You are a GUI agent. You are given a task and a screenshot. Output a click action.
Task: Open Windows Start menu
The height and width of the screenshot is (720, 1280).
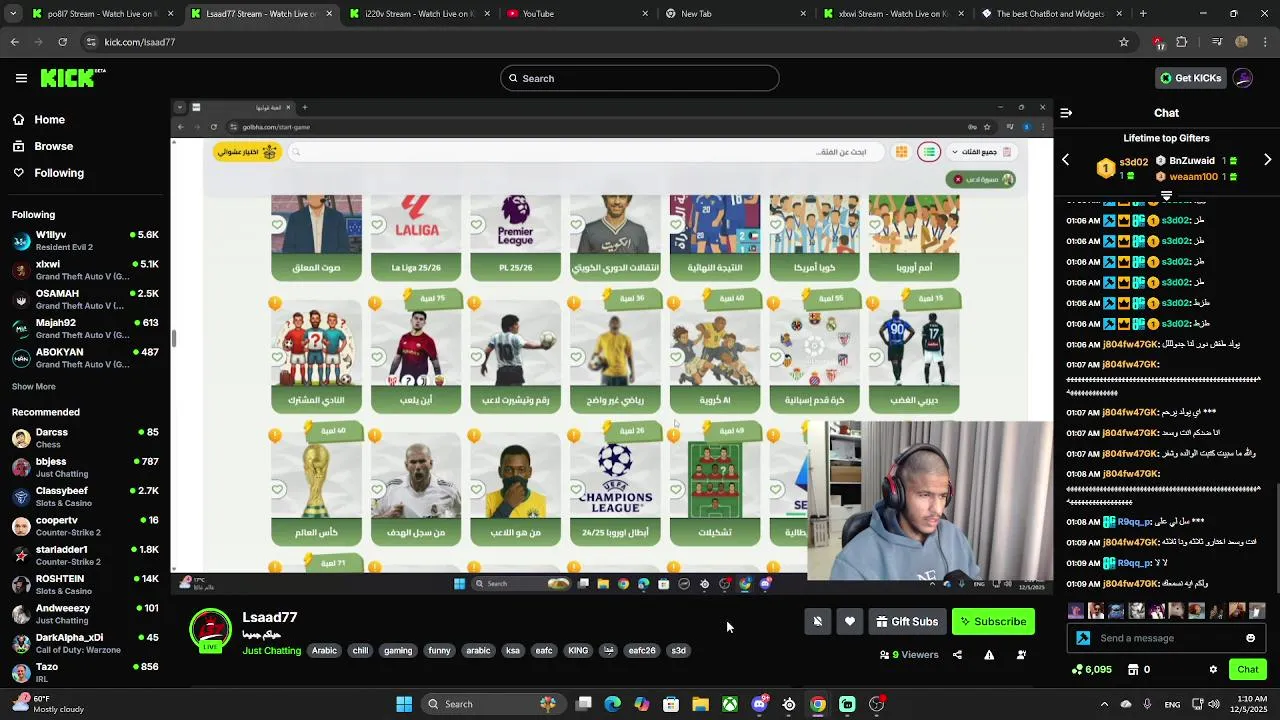pyautogui.click(x=404, y=704)
